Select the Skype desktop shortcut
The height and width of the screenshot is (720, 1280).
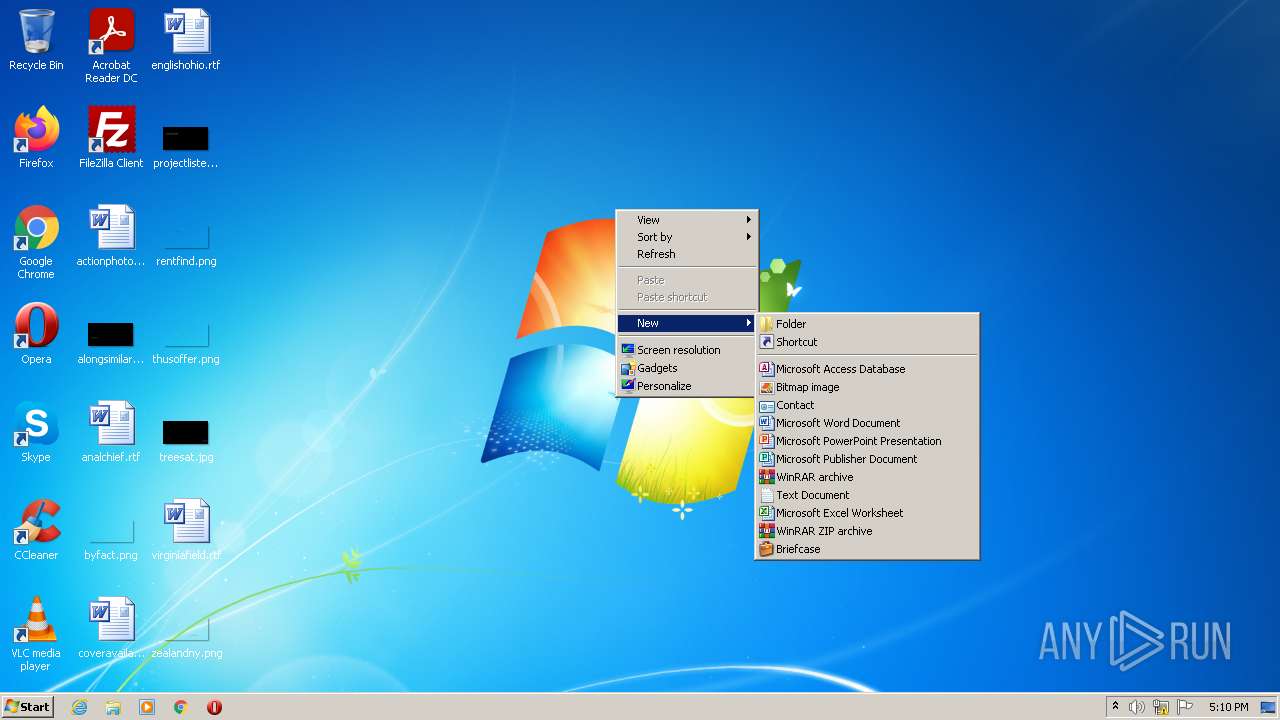pos(36,432)
